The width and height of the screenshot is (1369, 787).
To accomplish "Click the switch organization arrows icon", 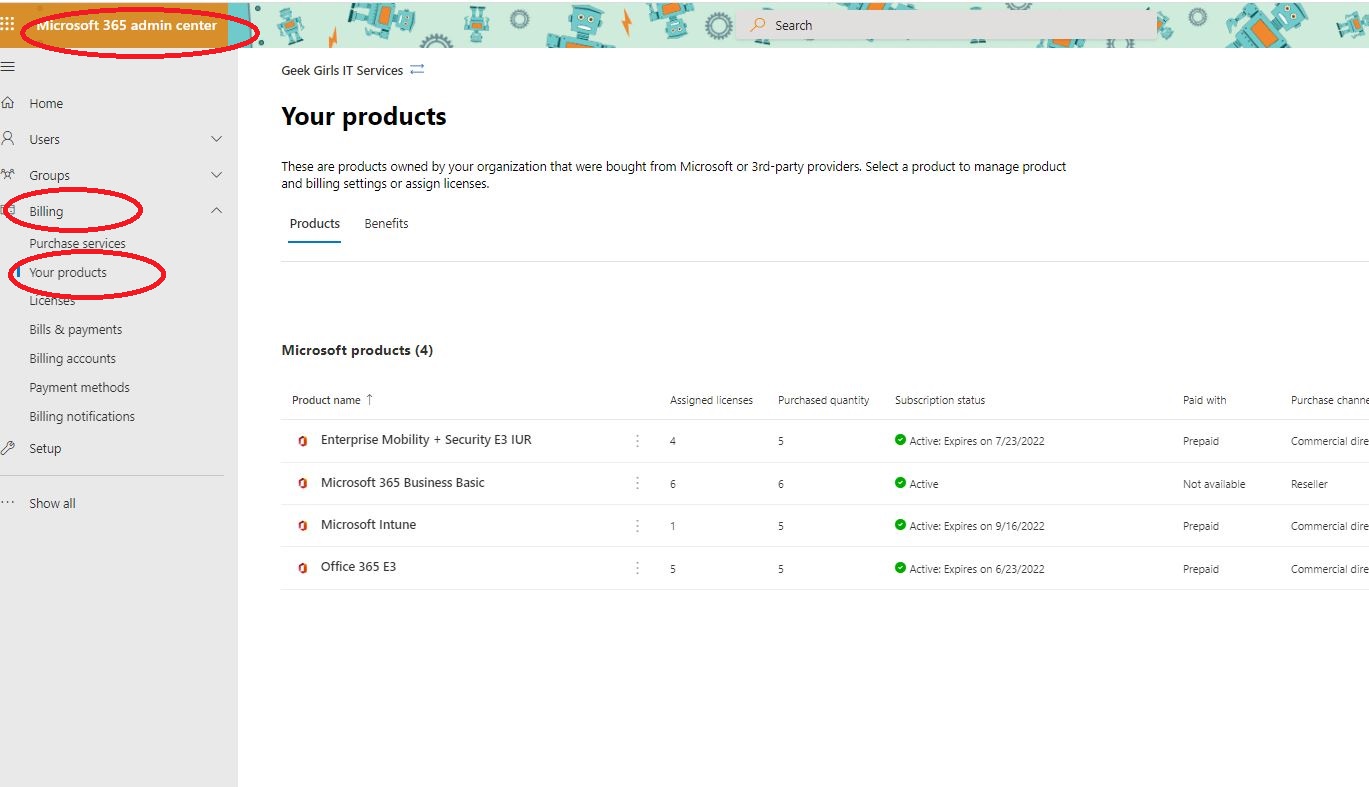I will [x=417, y=70].
